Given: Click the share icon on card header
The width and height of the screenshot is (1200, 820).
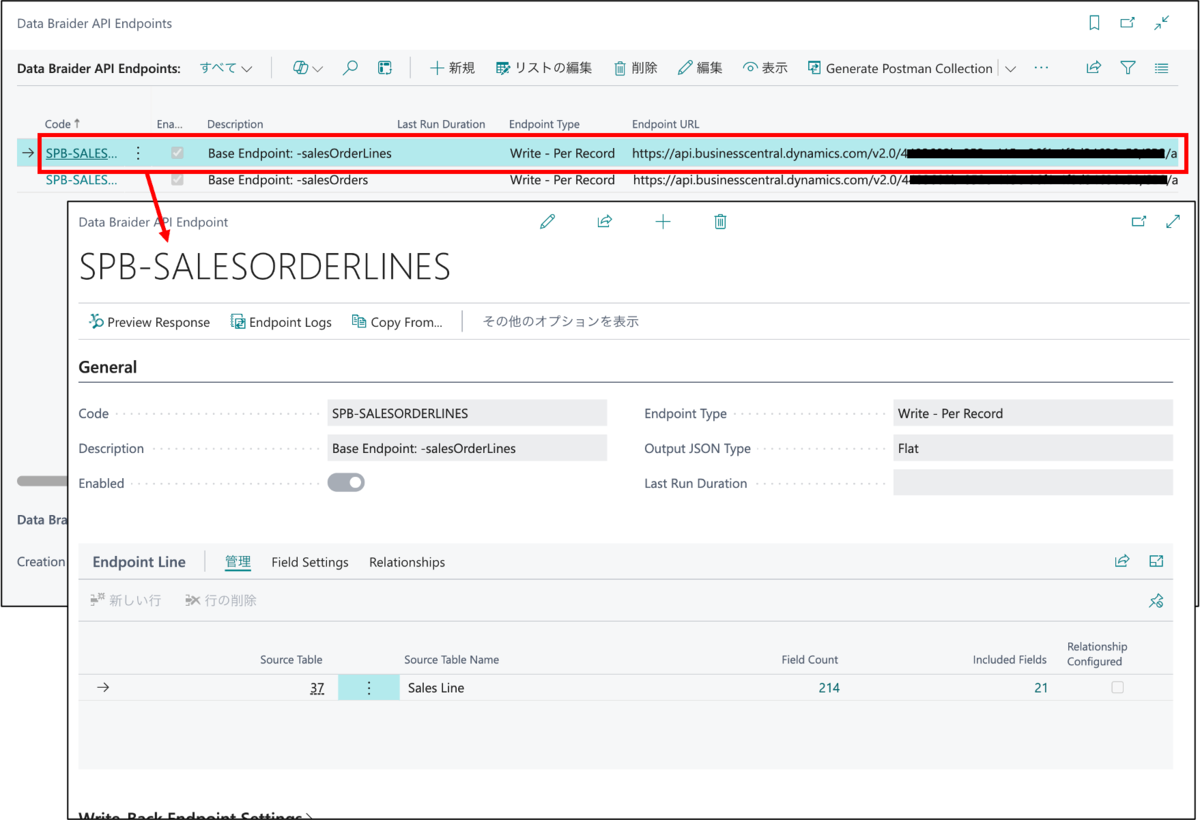Looking at the screenshot, I should pos(605,222).
